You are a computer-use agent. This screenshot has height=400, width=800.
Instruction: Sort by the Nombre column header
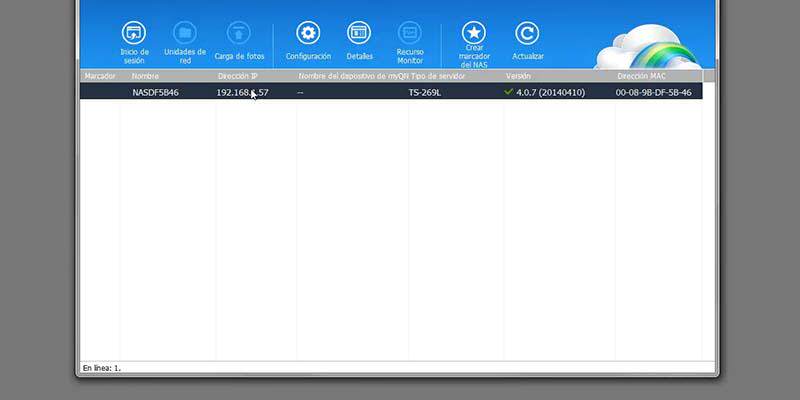coord(145,76)
